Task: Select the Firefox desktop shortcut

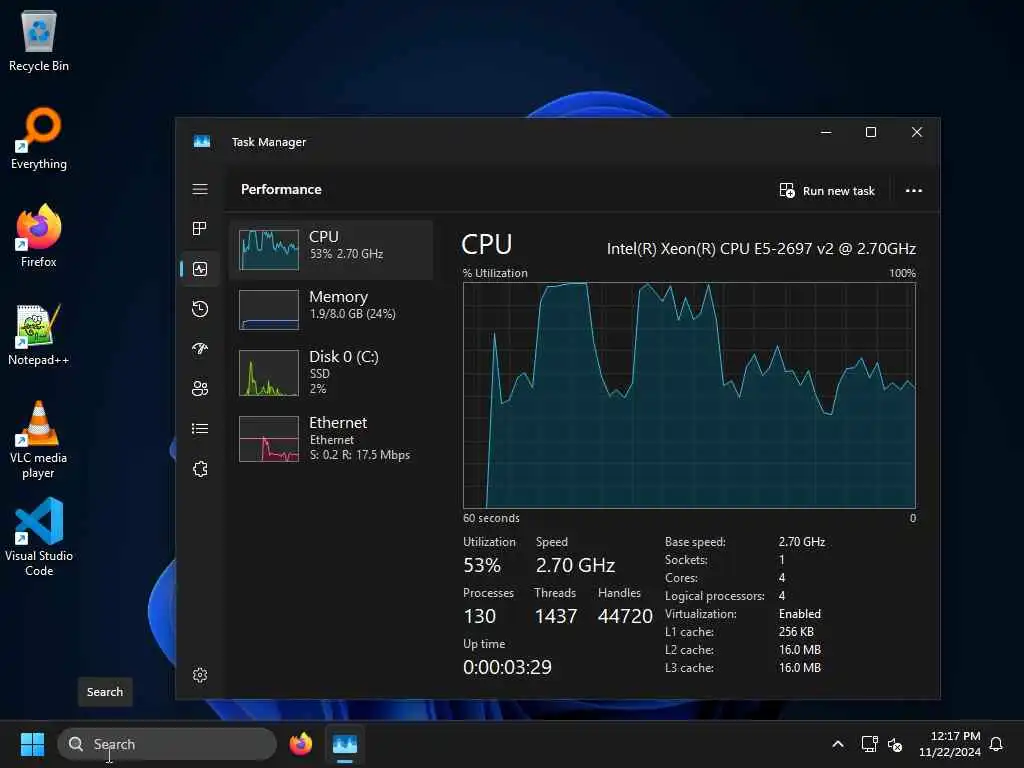Action: pos(39,235)
